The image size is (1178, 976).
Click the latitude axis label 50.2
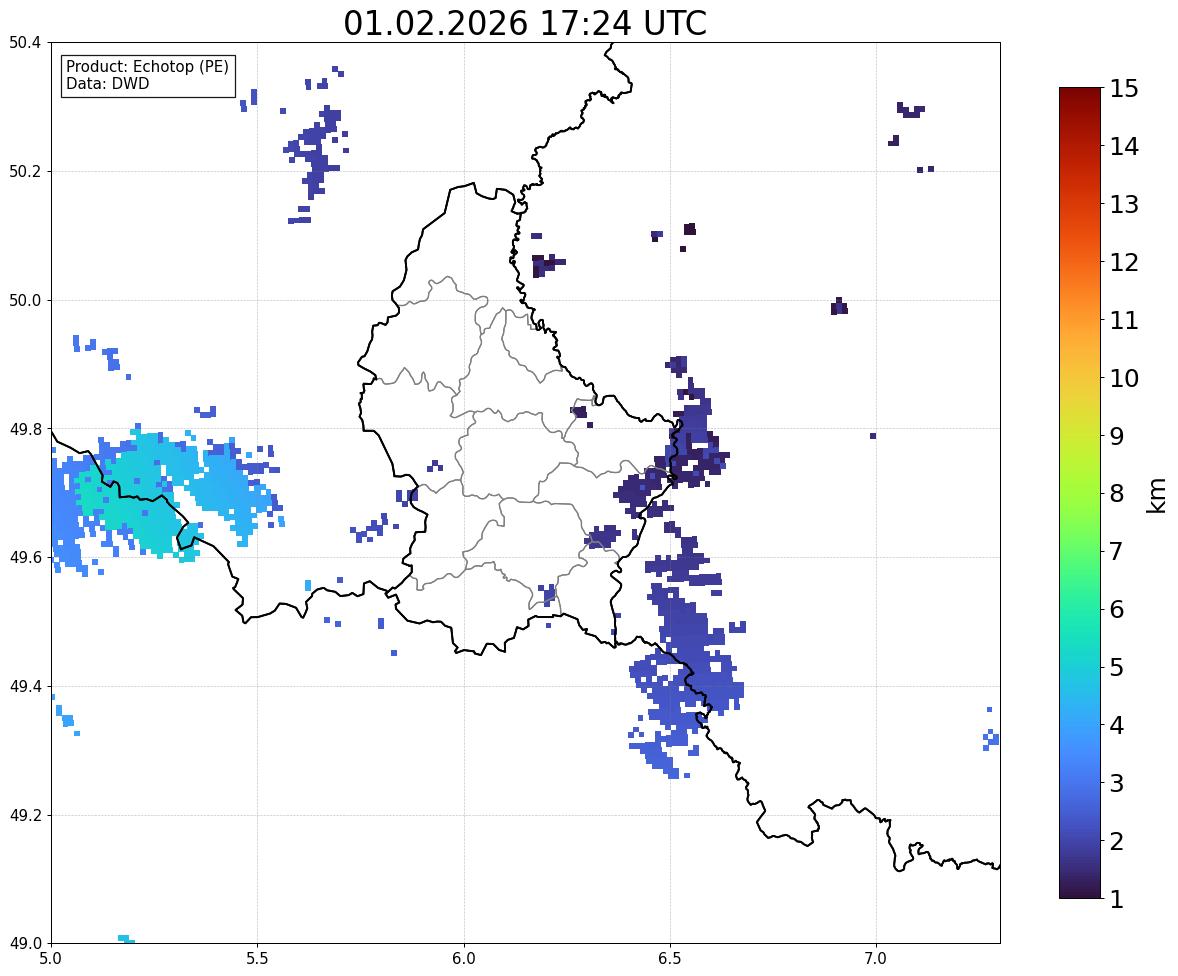coord(25,171)
